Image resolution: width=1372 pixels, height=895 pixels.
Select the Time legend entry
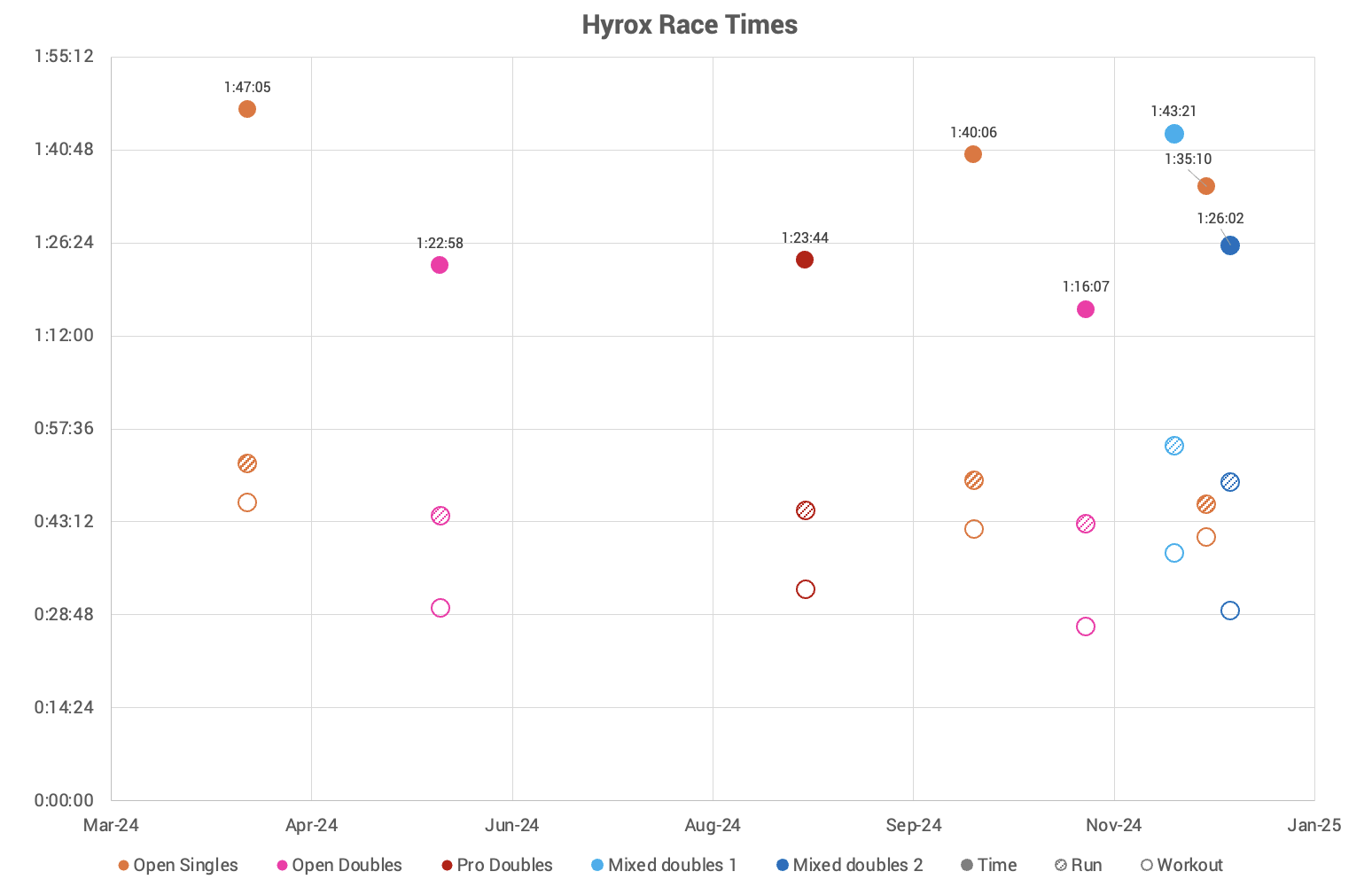point(989,865)
